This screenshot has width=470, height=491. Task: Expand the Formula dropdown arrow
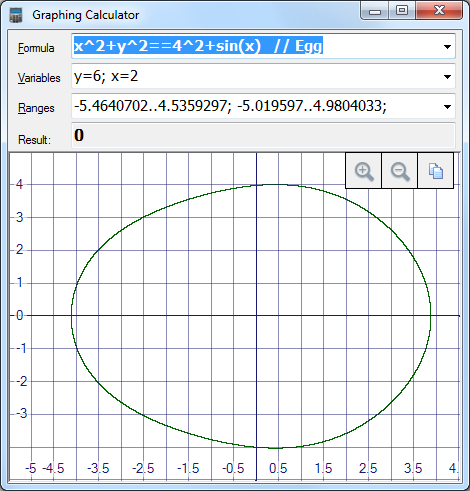[447, 47]
